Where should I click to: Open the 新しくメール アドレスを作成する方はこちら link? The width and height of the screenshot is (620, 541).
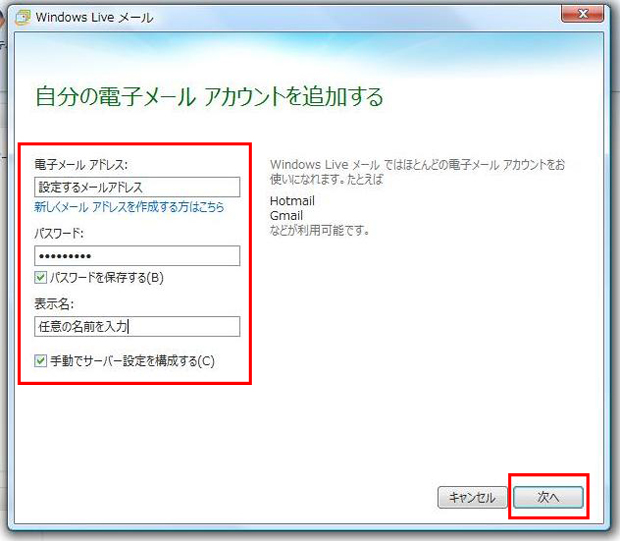[x=129, y=207]
